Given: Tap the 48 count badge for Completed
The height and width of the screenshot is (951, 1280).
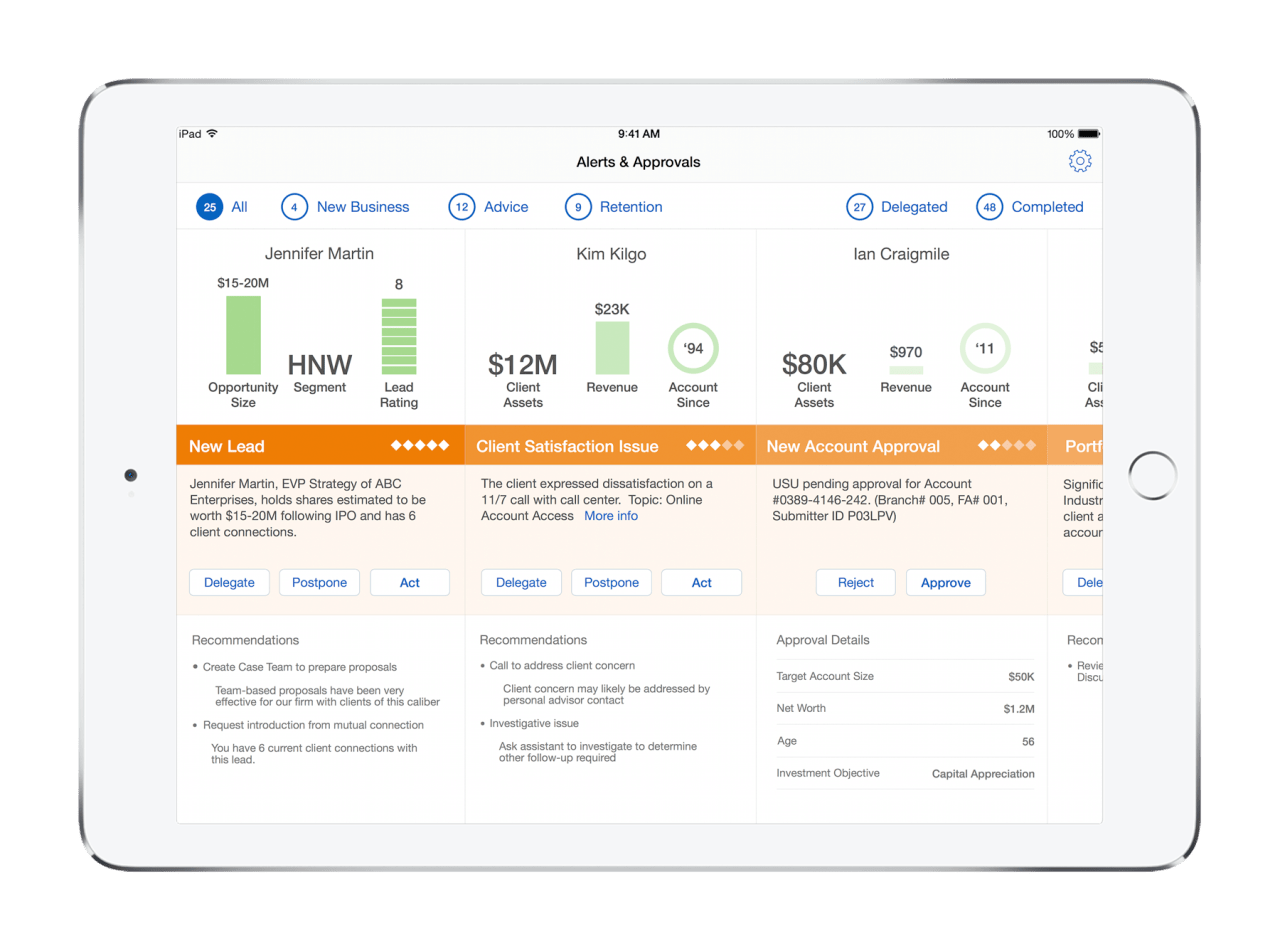Looking at the screenshot, I should click(989, 207).
